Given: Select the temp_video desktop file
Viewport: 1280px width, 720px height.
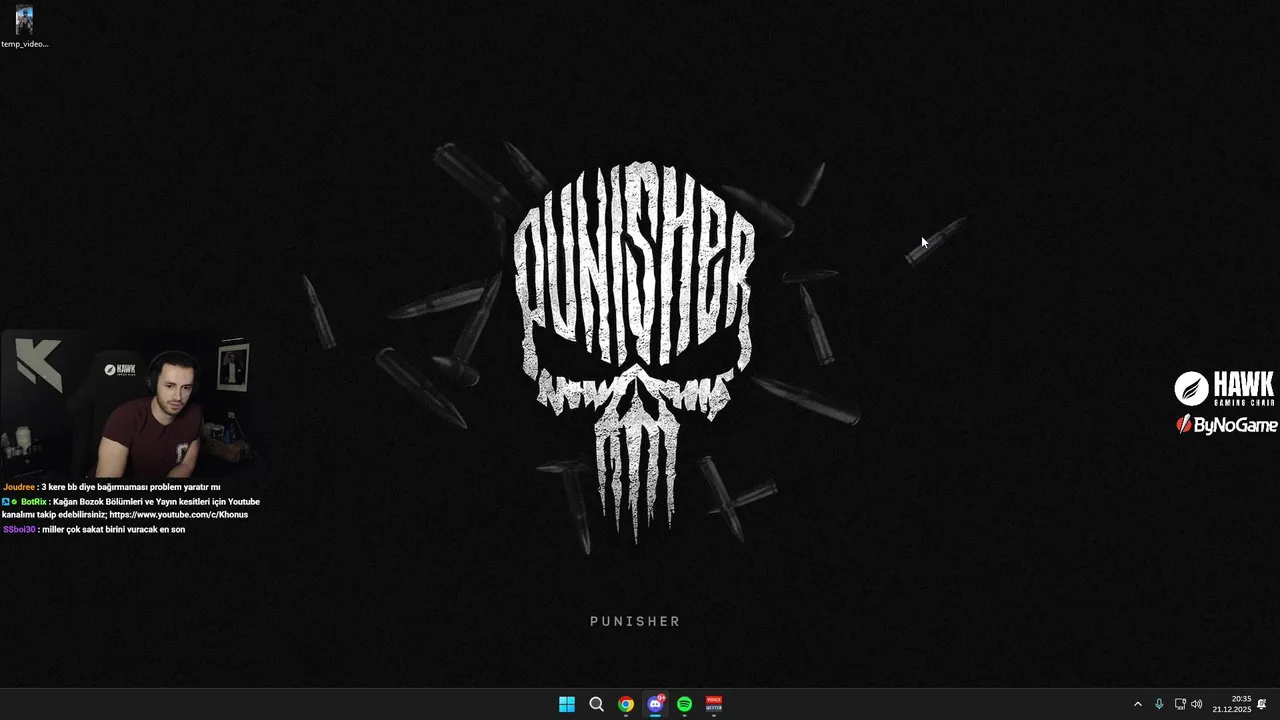Looking at the screenshot, I should pos(24,27).
